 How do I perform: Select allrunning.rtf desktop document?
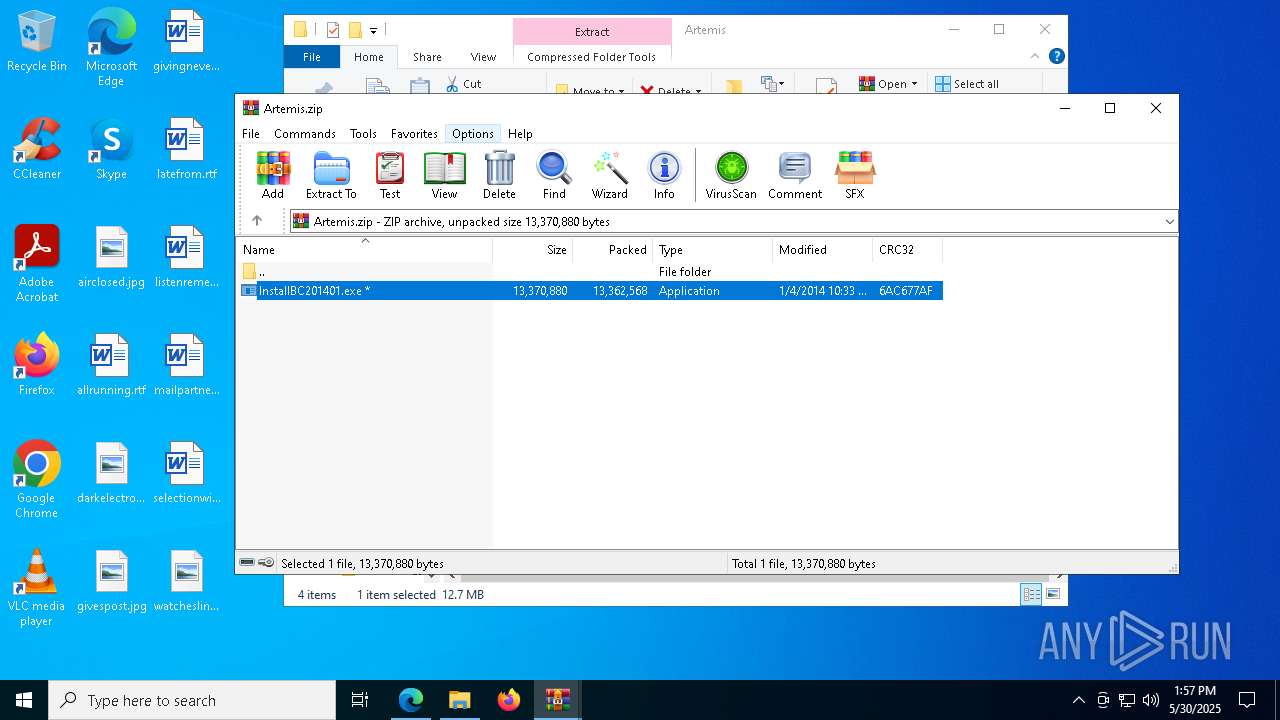click(111, 366)
